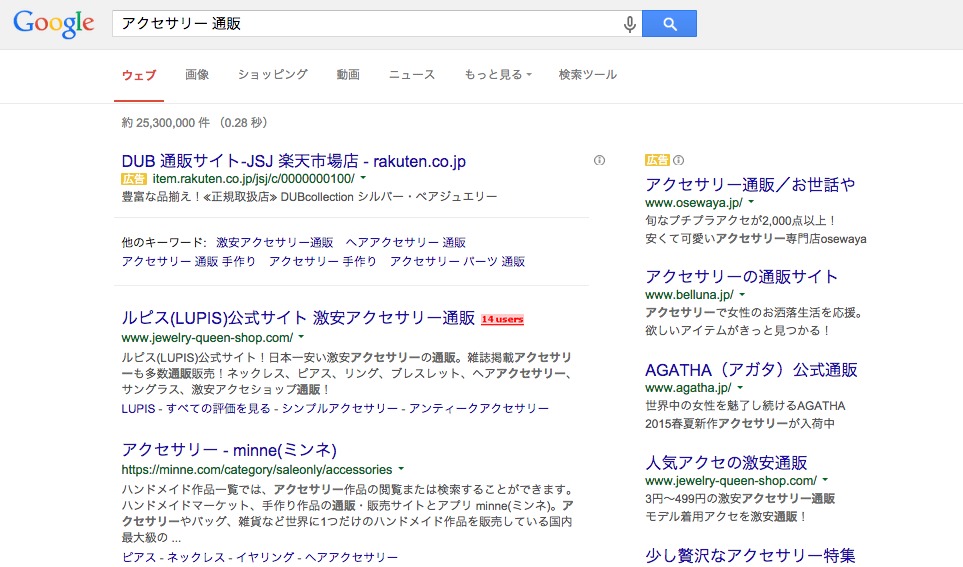Open info icon next to sidebar 広告 label
The width and height of the screenshot is (963, 567).
coord(679,160)
